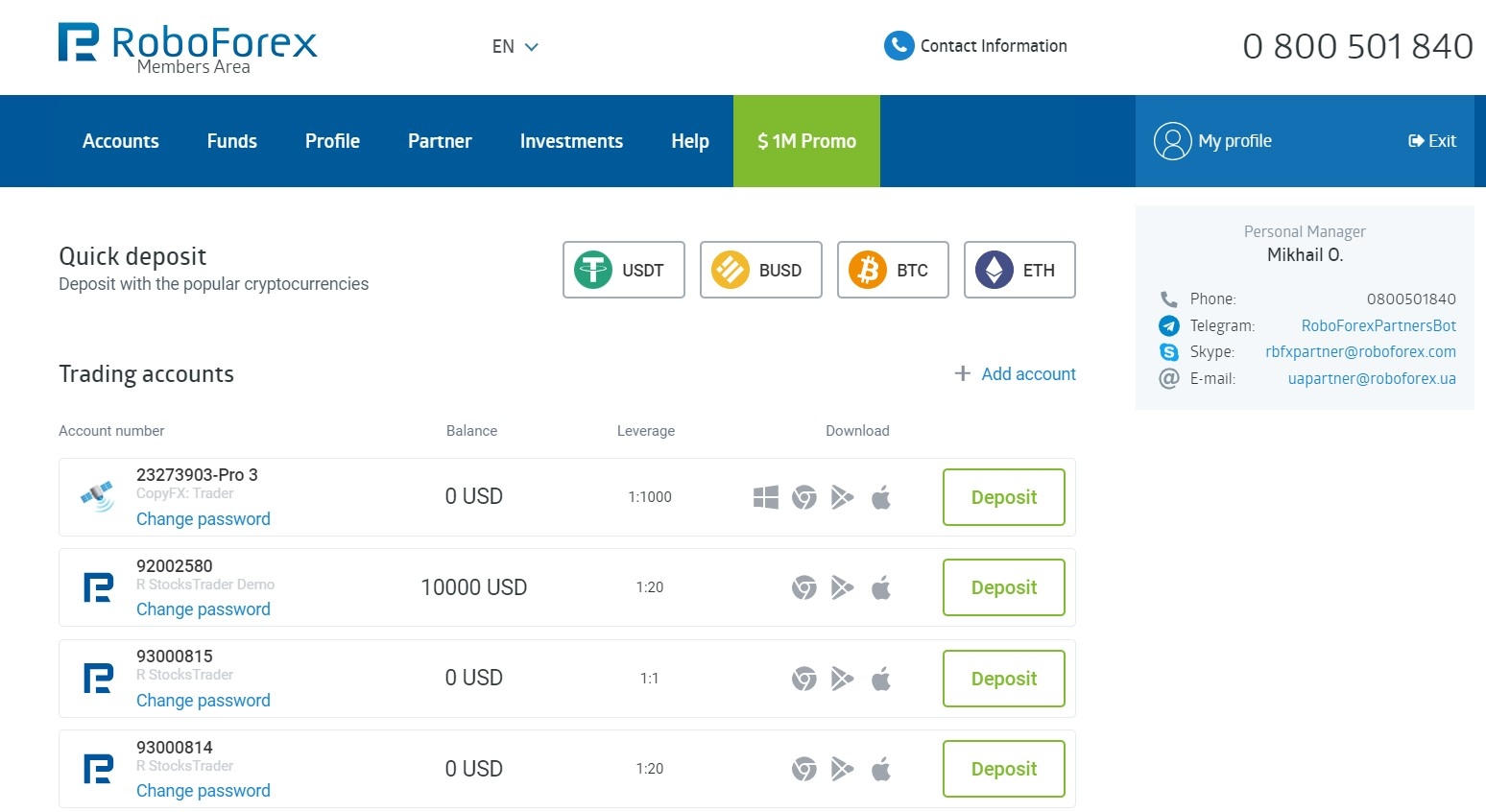1486x812 pixels.
Task: Click Contact Information link
Action: pos(994,46)
